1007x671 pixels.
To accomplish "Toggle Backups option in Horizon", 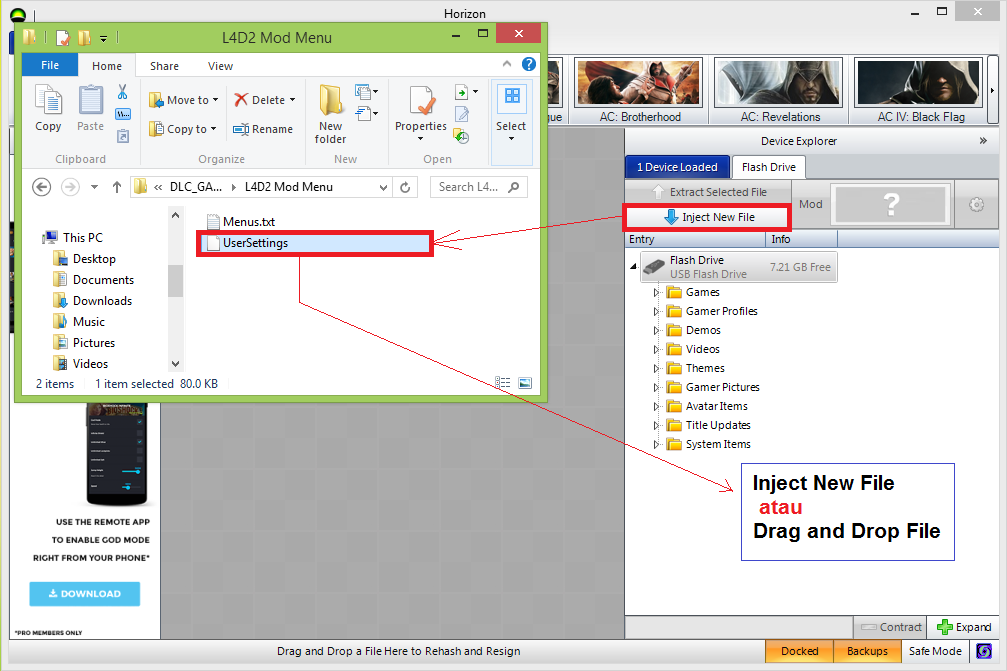I will click(867, 651).
